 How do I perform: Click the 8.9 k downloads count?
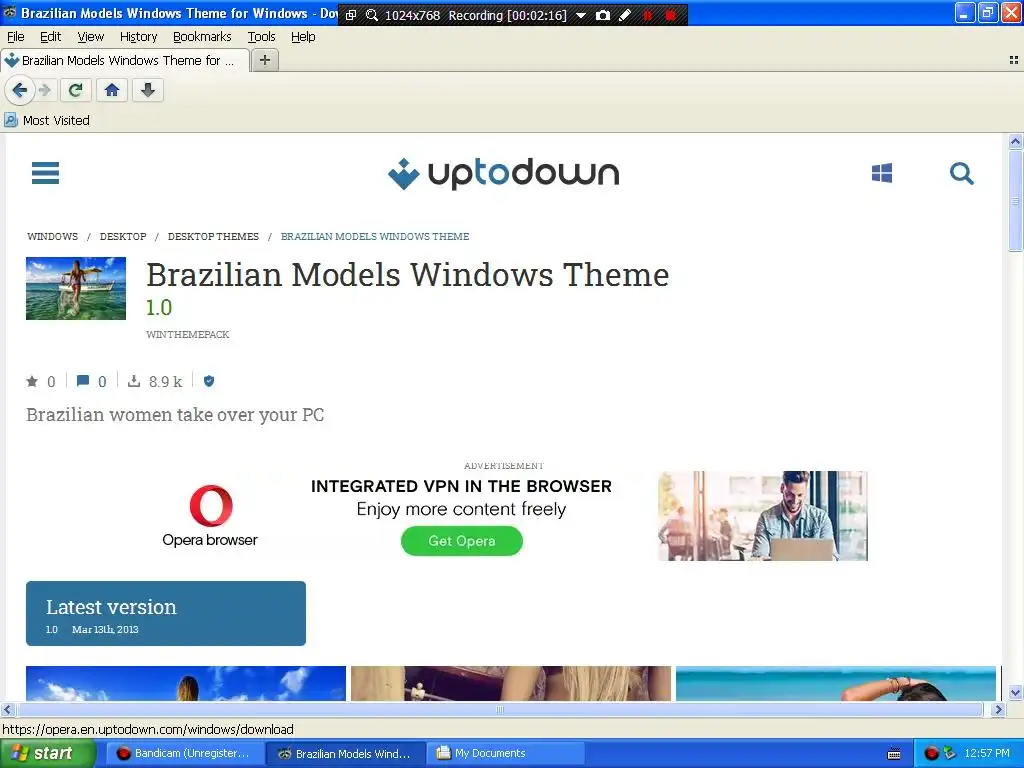pos(165,381)
